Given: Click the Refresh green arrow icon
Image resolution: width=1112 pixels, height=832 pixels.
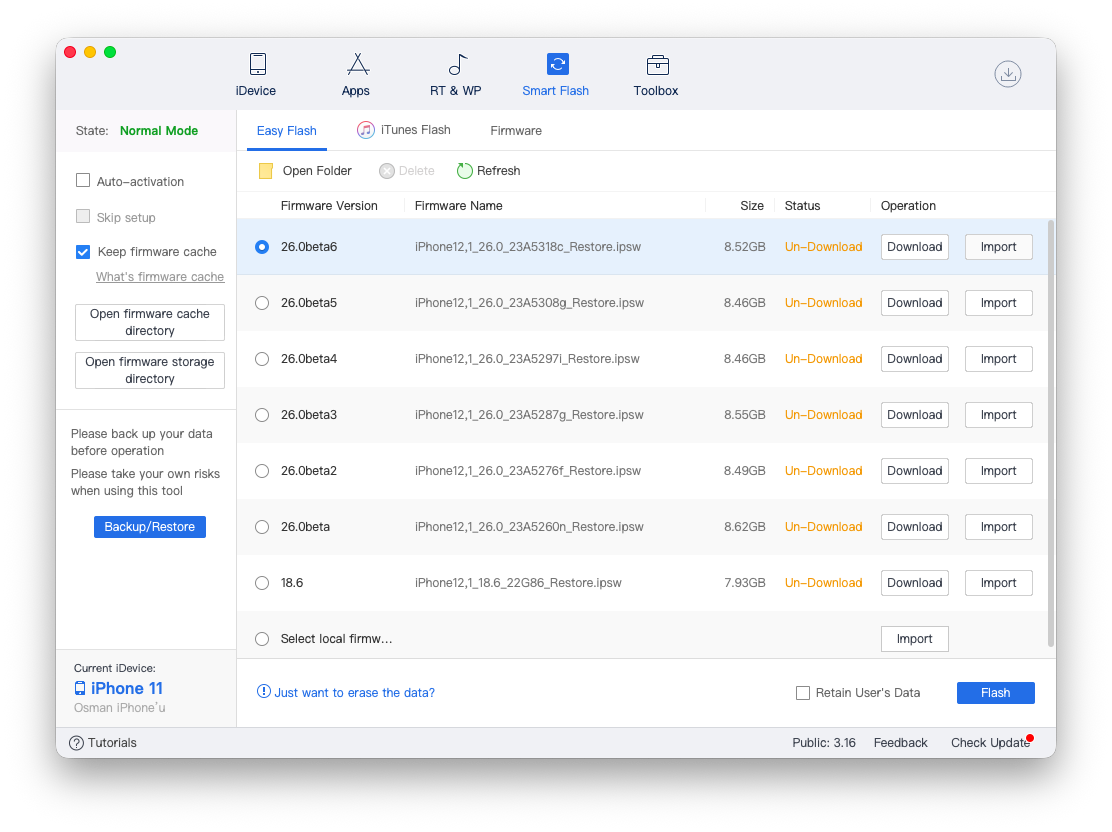Looking at the screenshot, I should 465,171.
